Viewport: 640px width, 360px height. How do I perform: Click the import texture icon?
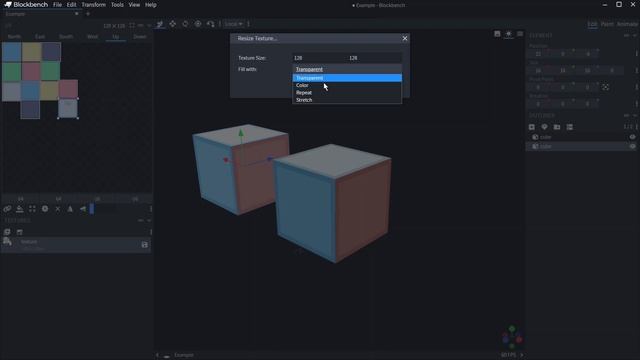coord(7,232)
